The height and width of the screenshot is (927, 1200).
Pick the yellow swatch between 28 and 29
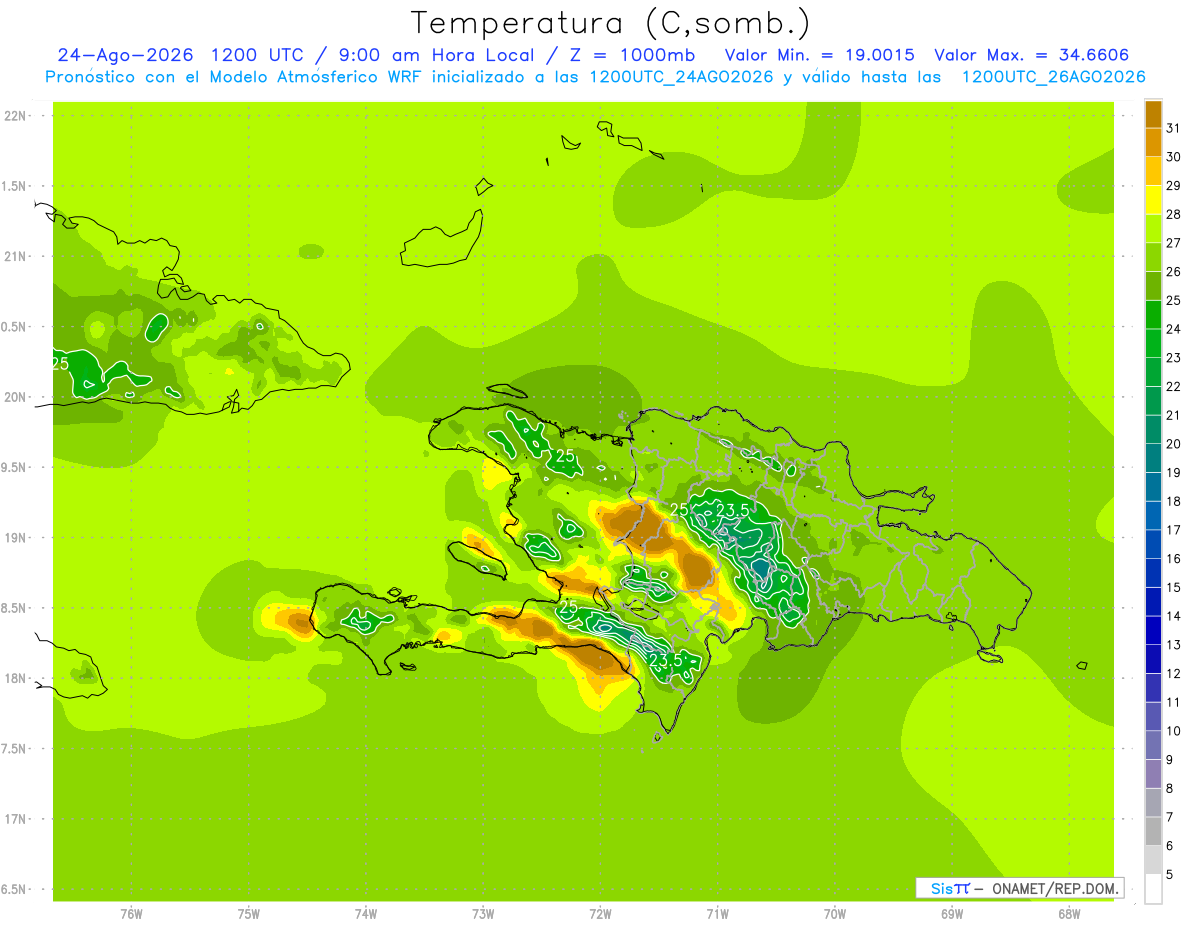coord(1153,200)
